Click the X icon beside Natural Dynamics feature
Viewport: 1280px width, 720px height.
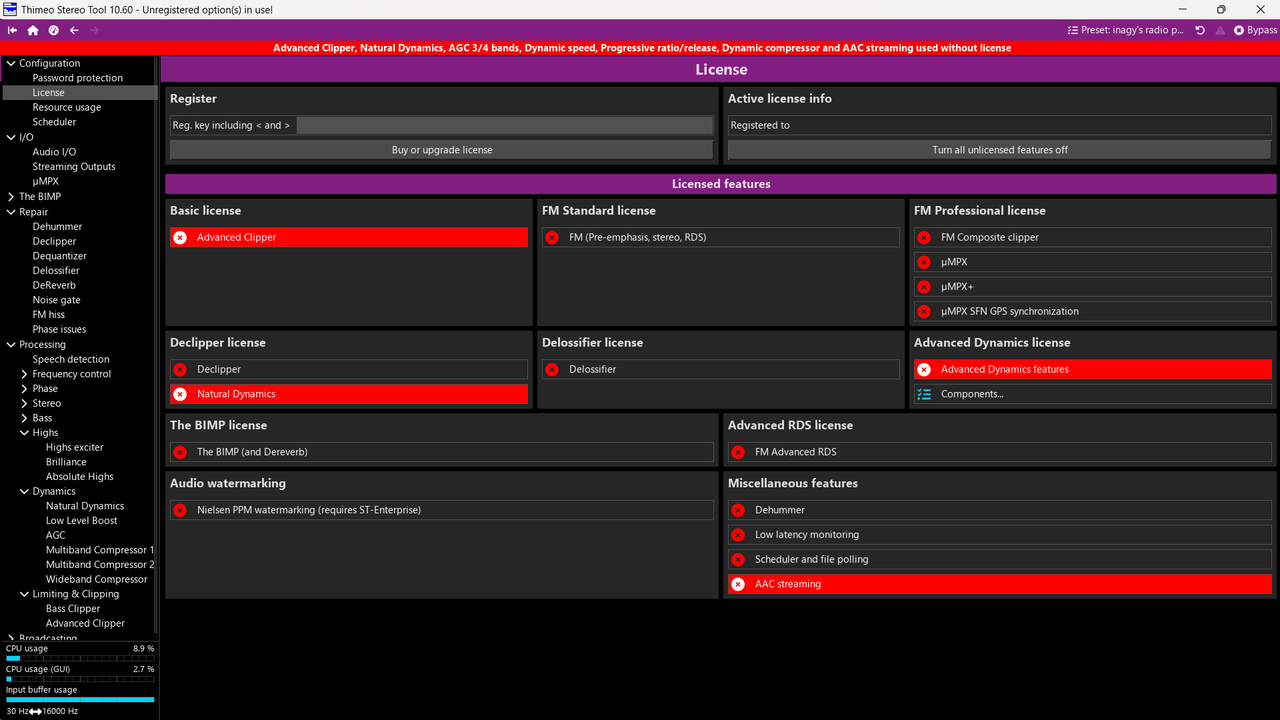coord(180,394)
